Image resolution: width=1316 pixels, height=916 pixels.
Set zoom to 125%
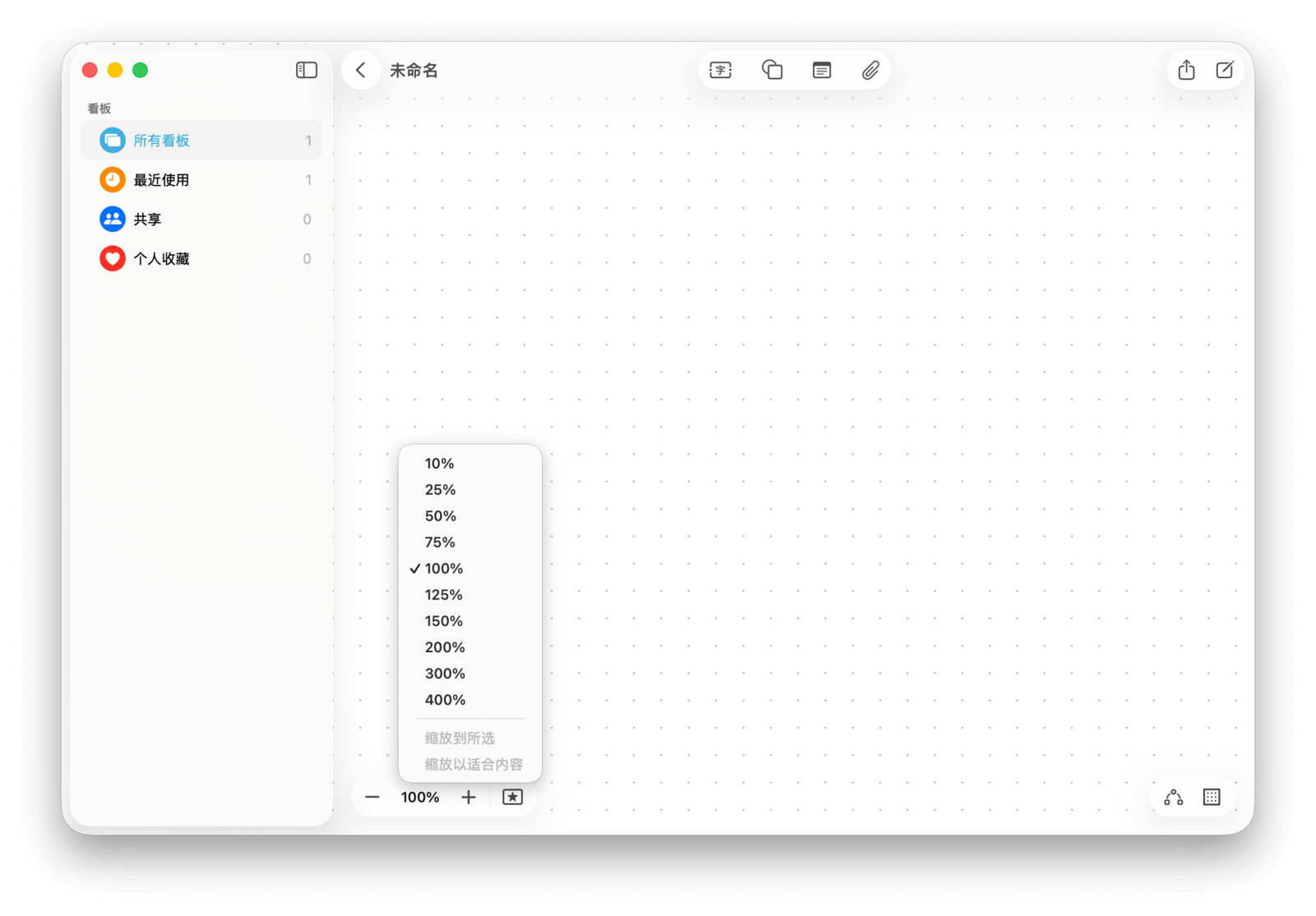[470, 595]
